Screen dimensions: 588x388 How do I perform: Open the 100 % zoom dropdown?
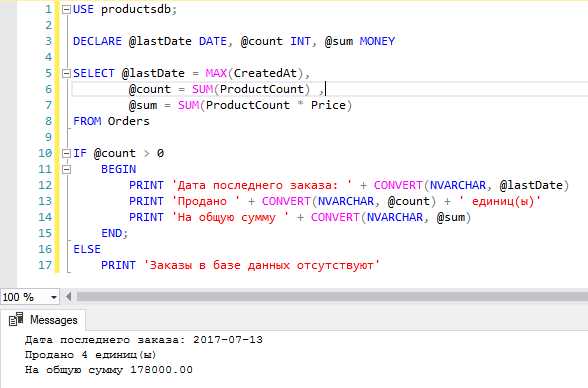54,298
